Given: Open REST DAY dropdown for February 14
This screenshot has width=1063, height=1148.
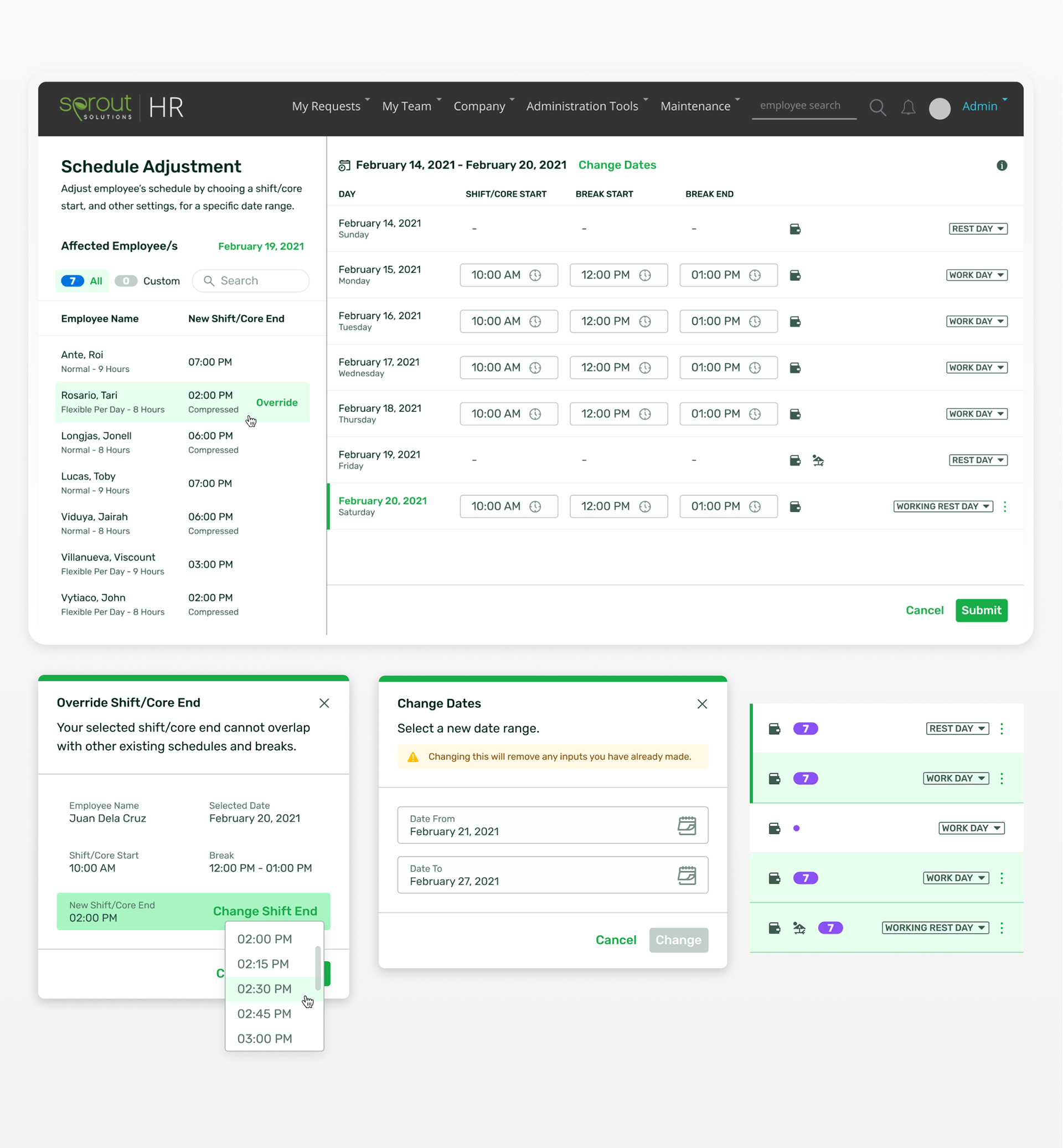Looking at the screenshot, I should point(978,229).
